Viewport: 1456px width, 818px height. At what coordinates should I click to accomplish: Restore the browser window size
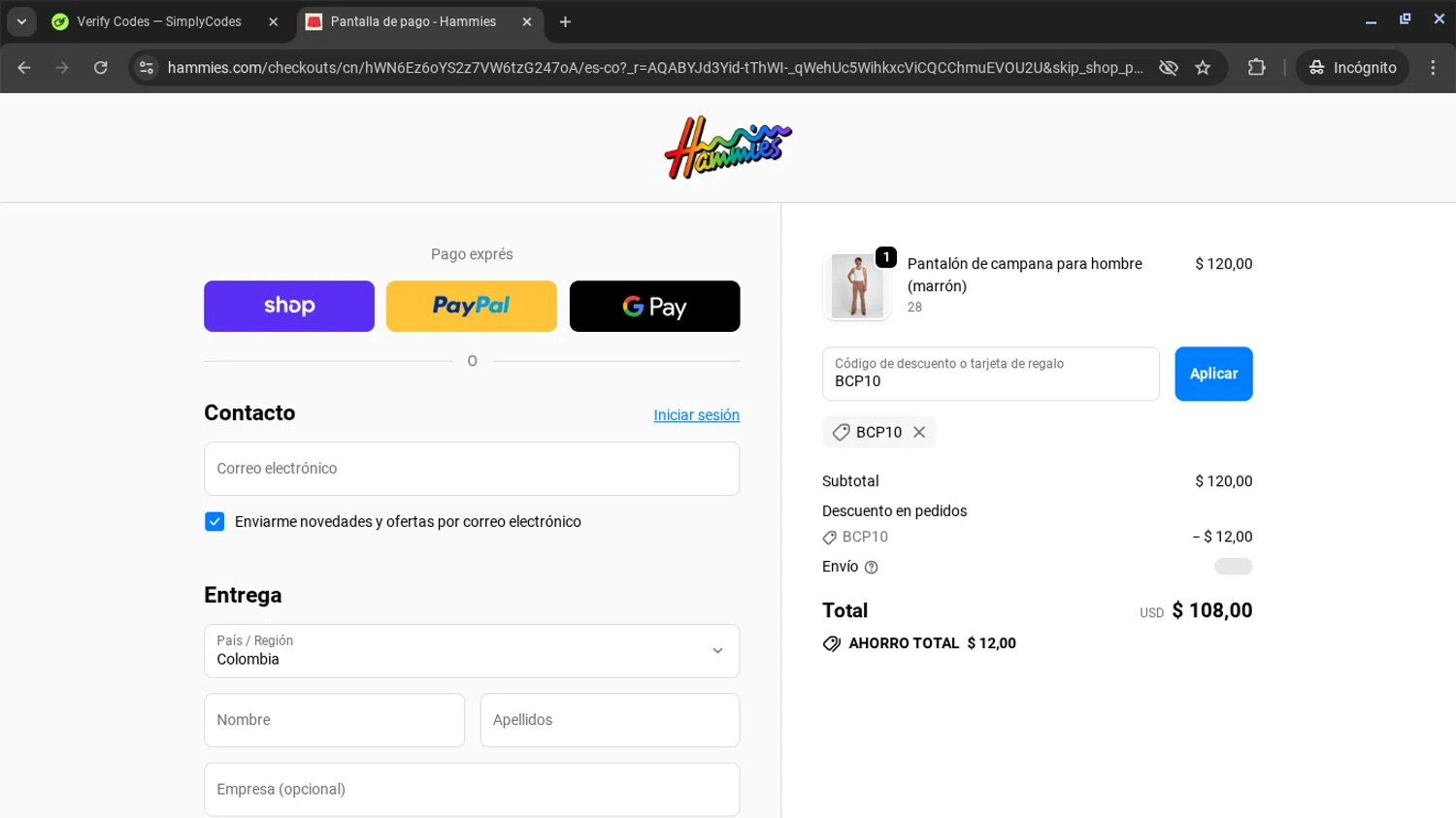(x=1405, y=19)
